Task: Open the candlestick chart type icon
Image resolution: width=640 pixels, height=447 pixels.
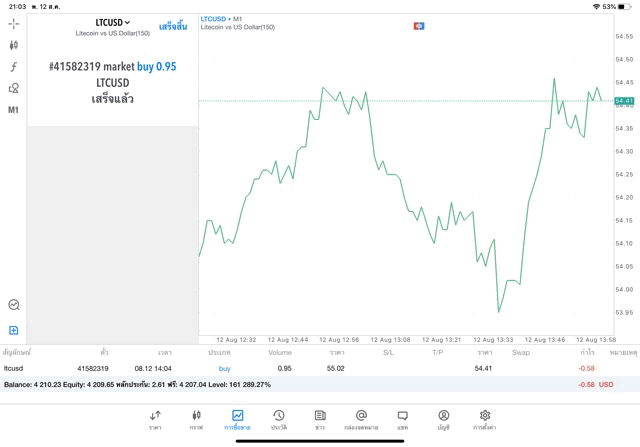Action: [x=14, y=45]
